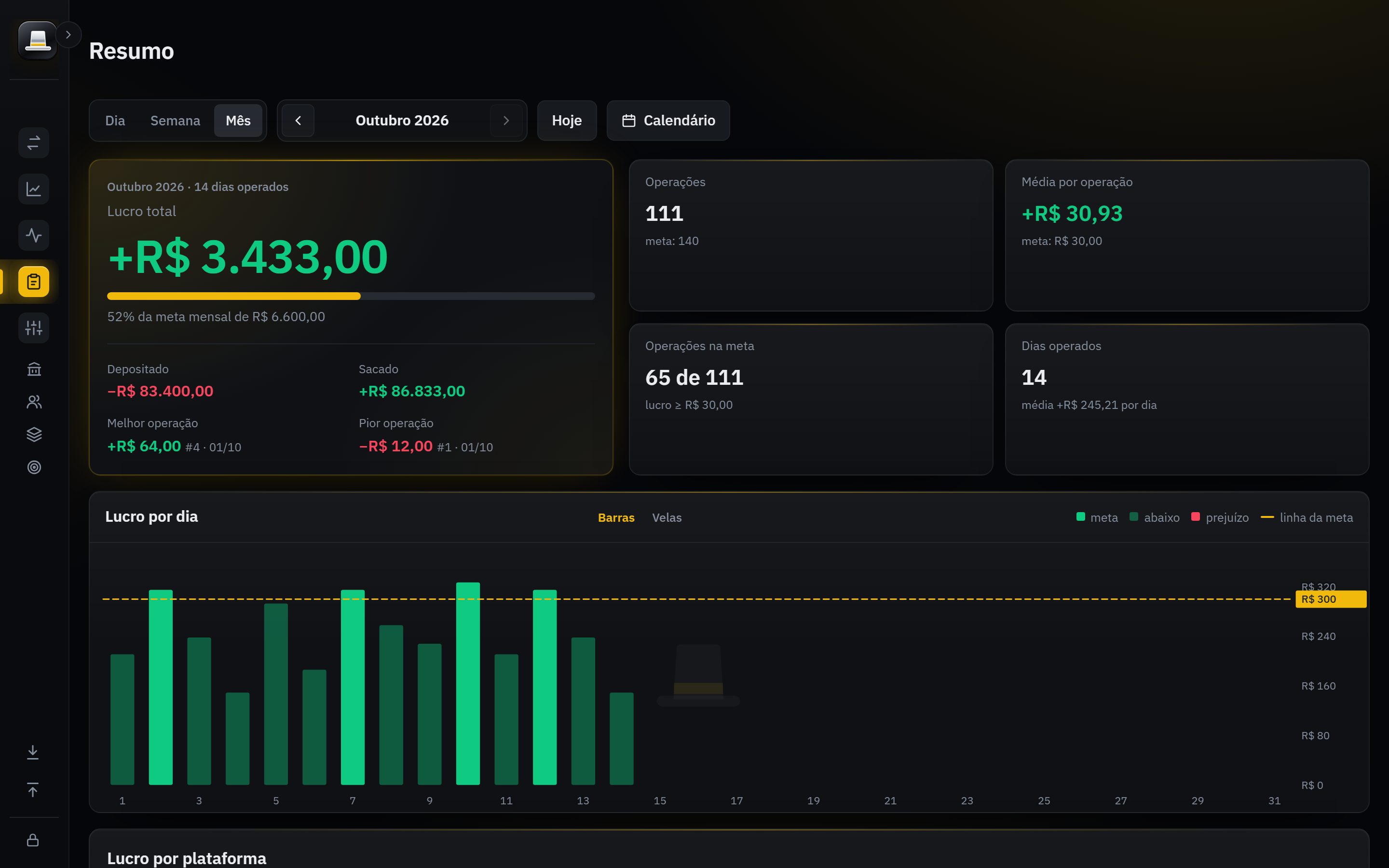Switch period to Dia
The width and height of the screenshot is (1389, 868).
115,121
